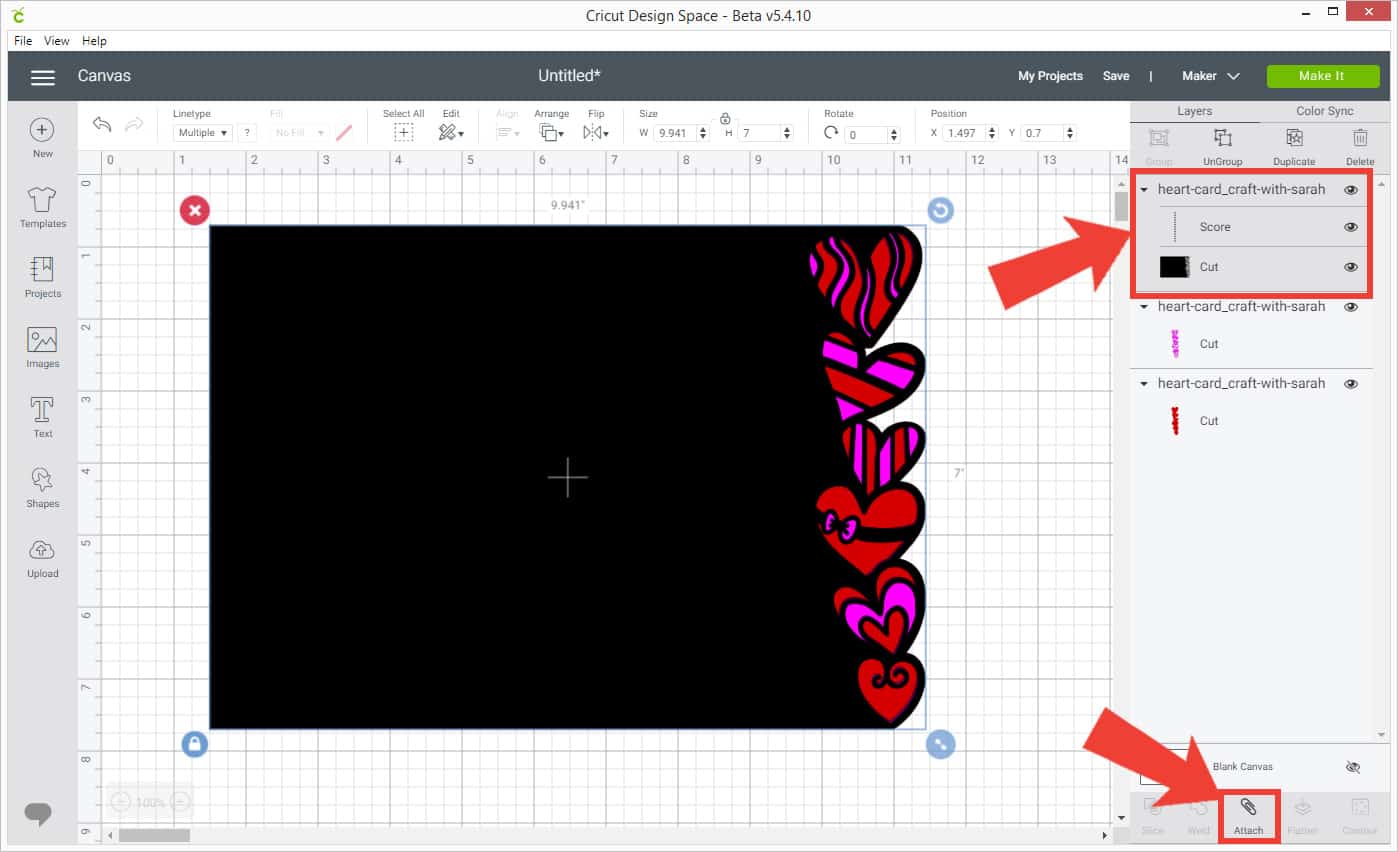Click the Linetype help question mark
The image size is (1398, 852).
[x=247, y=132]
